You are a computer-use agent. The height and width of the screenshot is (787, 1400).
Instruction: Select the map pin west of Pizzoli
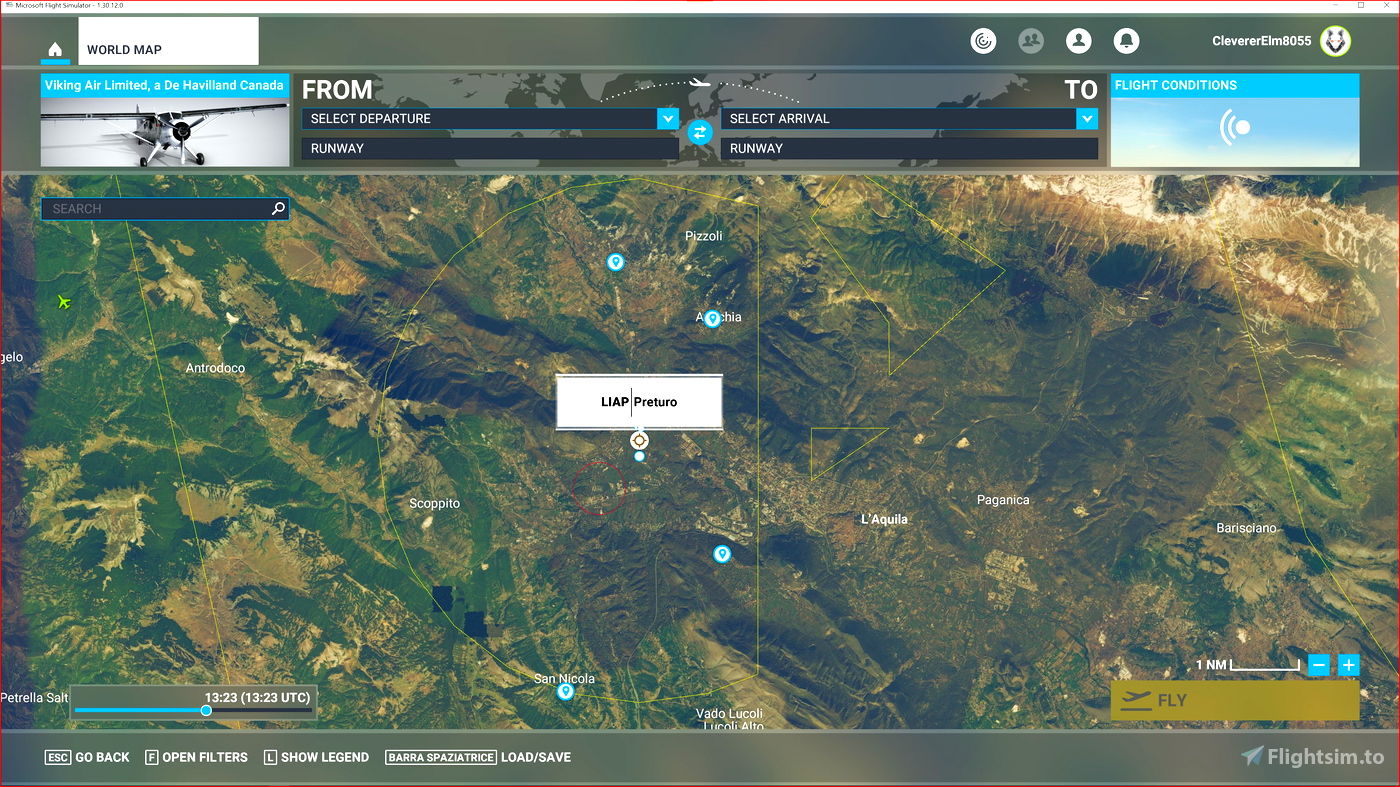[x=616, y=262]
